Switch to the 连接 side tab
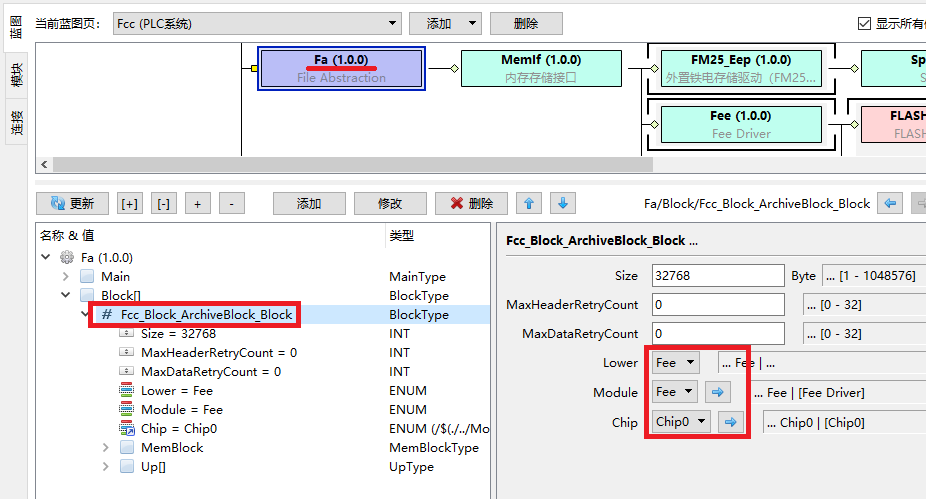Viewport: 926px width, 499px height. click(17, 122)
